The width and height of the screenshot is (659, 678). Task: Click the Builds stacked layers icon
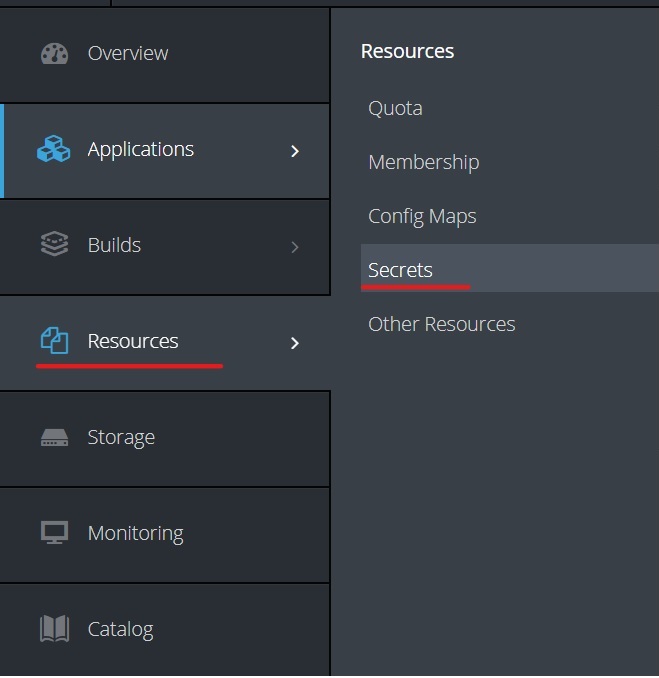pyautogui.click(x=54, y=245)
